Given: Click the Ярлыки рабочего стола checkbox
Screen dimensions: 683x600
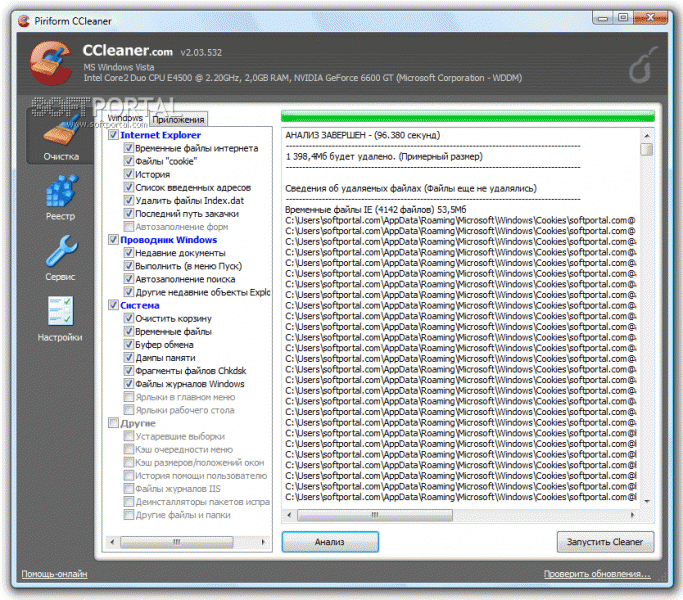Looking at the screenshot, I should pyautogui.click(x=128, y=410).
